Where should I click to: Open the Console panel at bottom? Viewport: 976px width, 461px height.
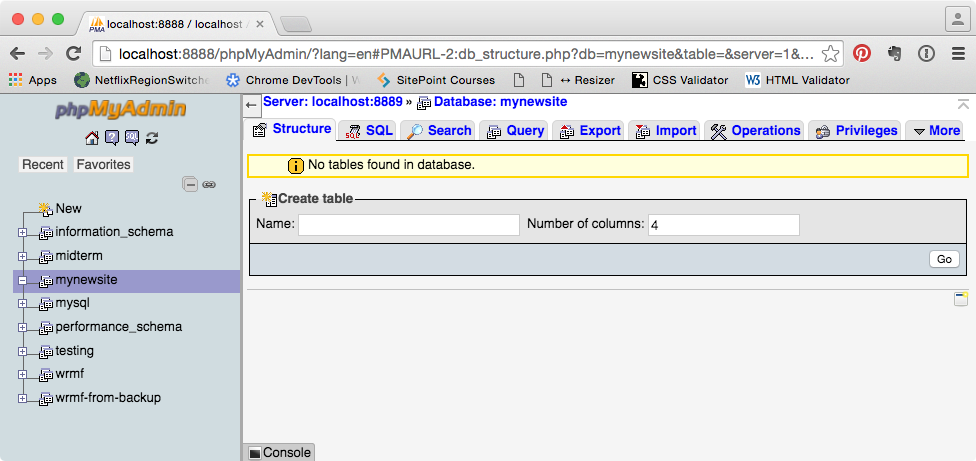[x=279, y=452]
